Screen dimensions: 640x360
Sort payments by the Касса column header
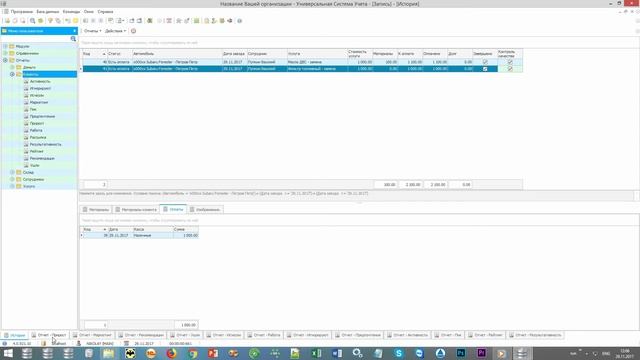tap(153, 229)
